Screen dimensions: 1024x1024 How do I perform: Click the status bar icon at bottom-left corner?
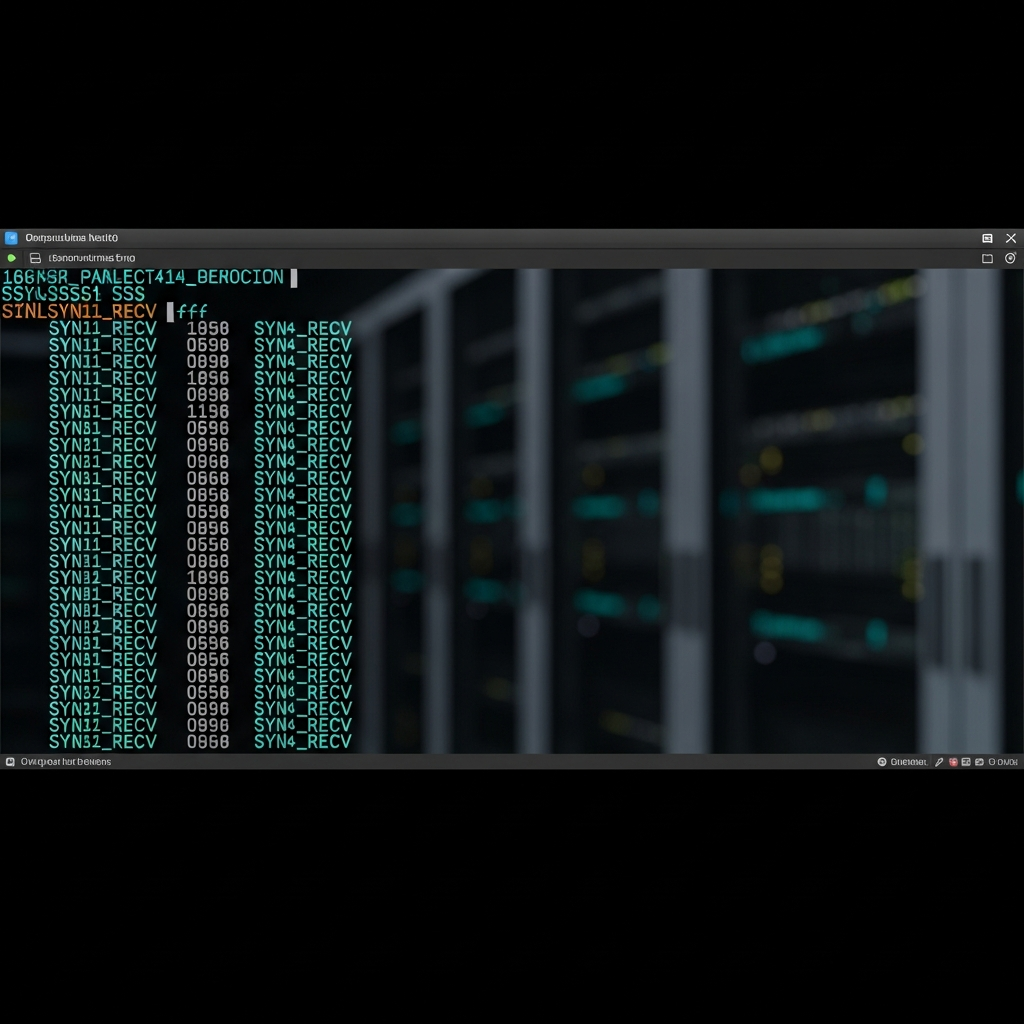coord(10,761)
